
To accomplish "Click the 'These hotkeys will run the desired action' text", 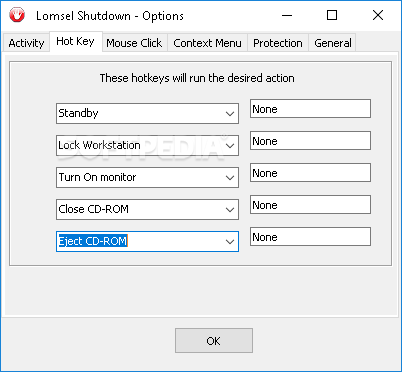I will point(197,78).
